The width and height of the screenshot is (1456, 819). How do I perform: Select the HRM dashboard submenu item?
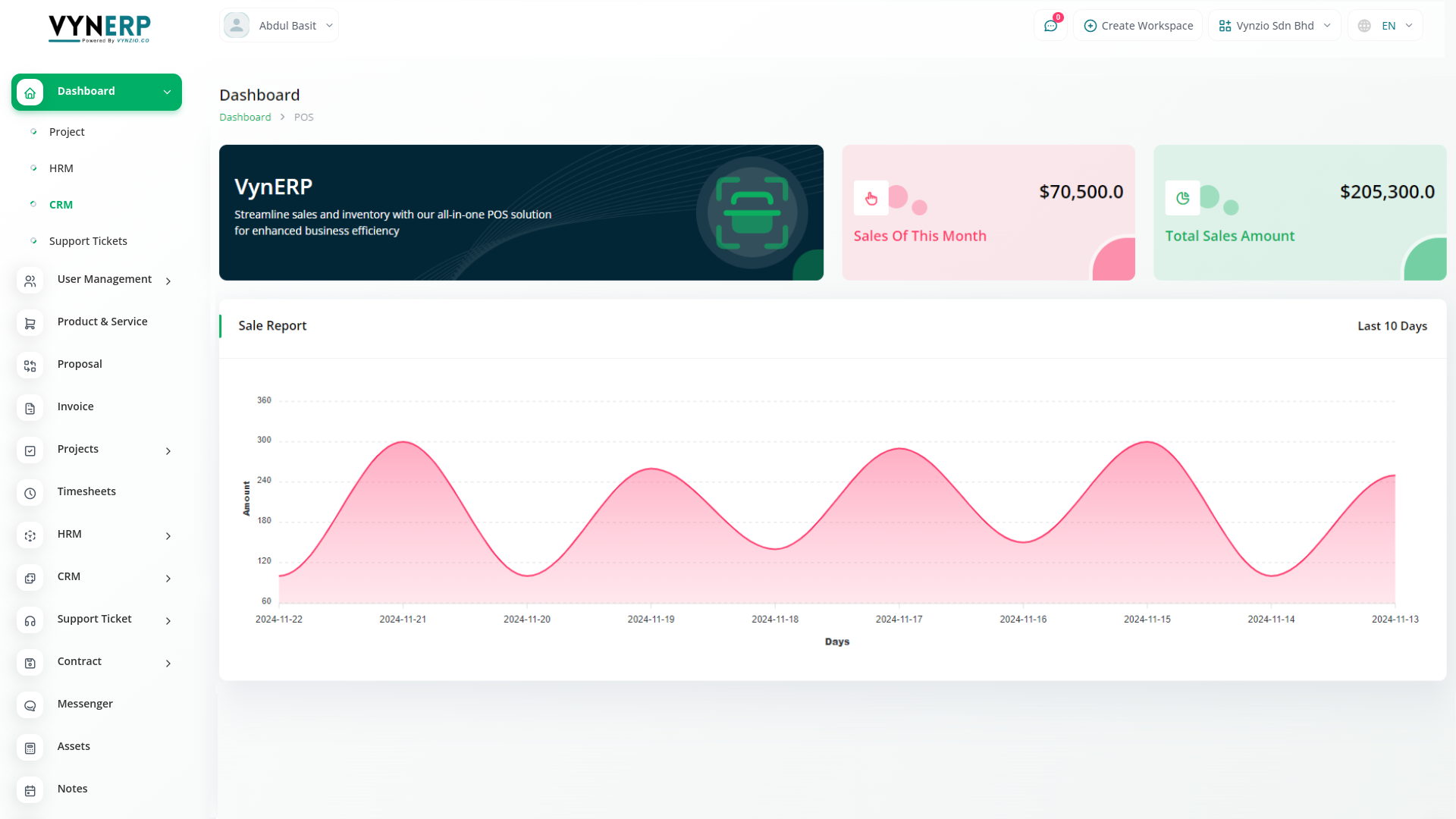(61, 168)
